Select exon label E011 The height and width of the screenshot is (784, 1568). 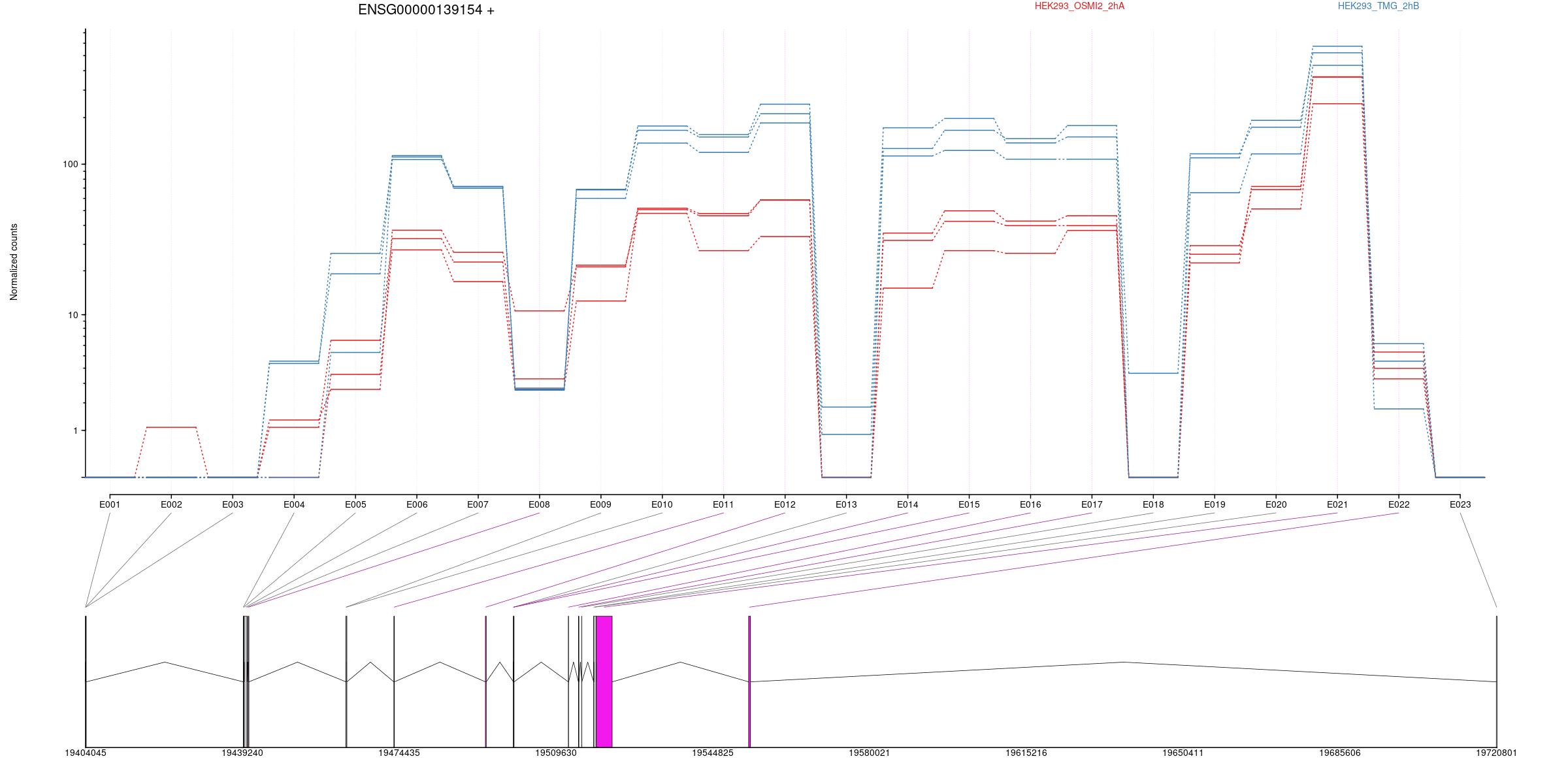(723, 504)
